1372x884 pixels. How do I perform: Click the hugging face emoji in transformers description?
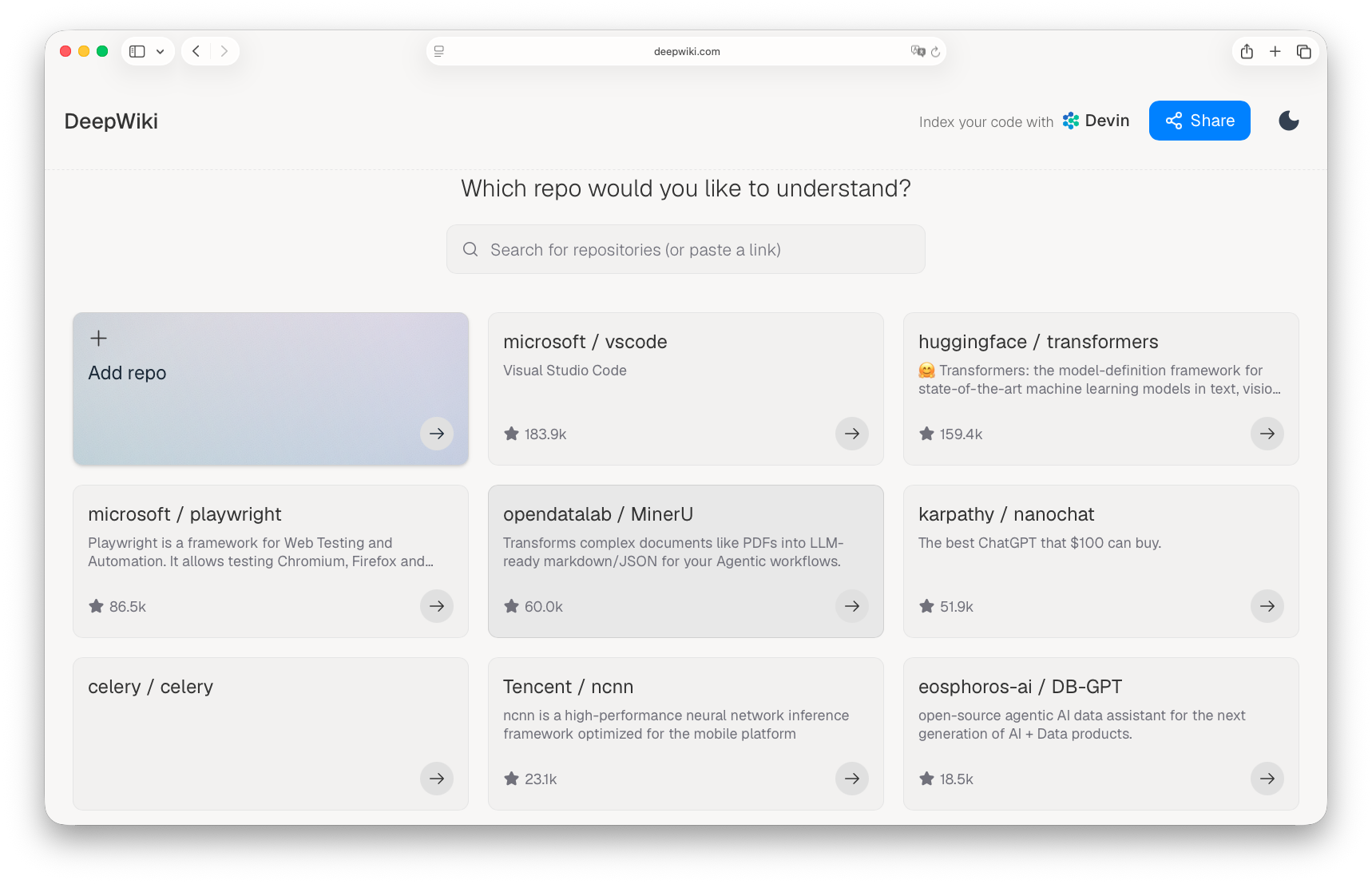tap(926, 371)
